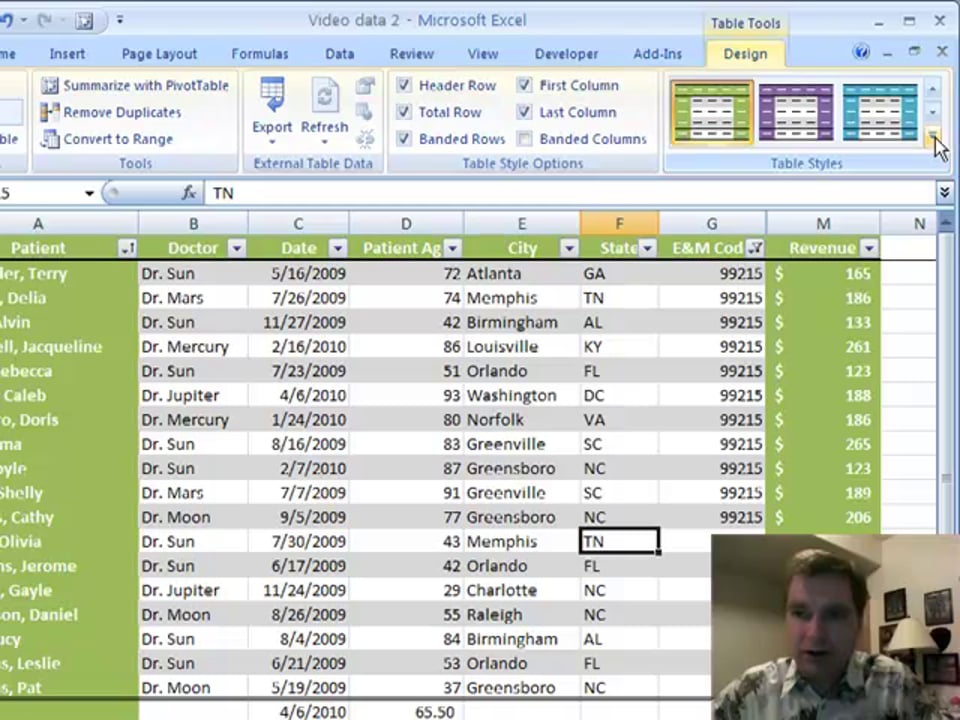Screen dimensions: 960x720
Task: Select the KY state cell
Action: tap(620, 347)
